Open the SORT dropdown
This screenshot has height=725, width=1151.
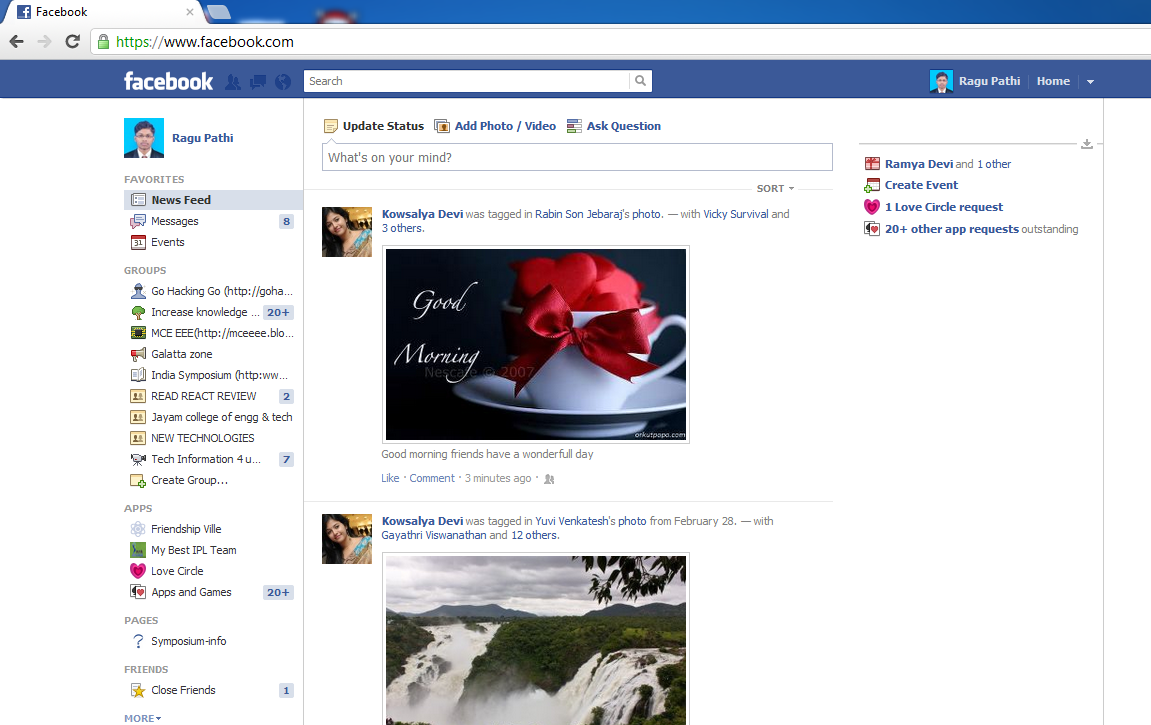775,189
